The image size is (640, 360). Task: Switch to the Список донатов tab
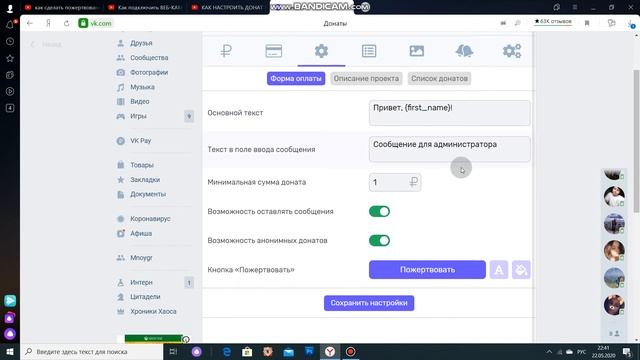point(439,78)
